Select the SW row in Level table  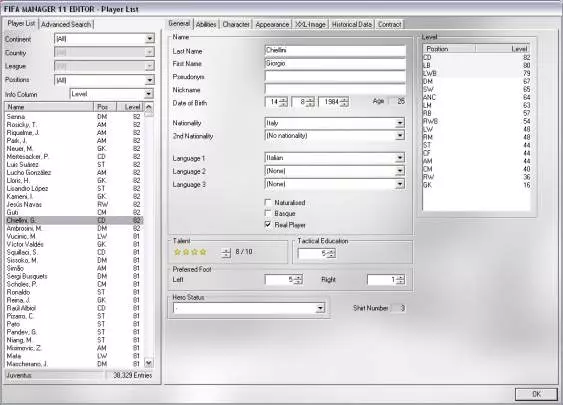pos(476,89)
